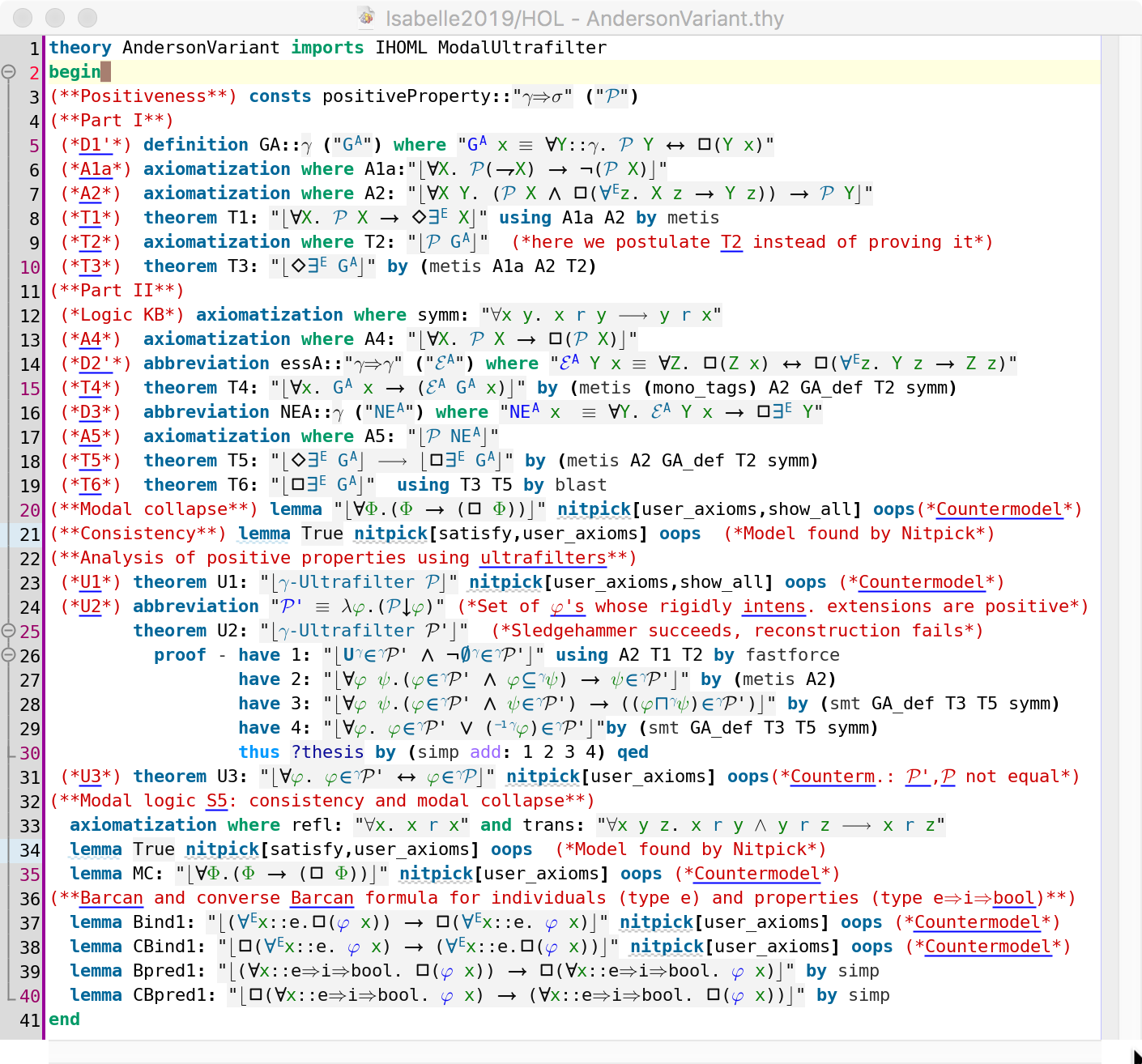Place cursor on the 'begin' keyword
1142x1064 pixels.
[x=75, y=72]
